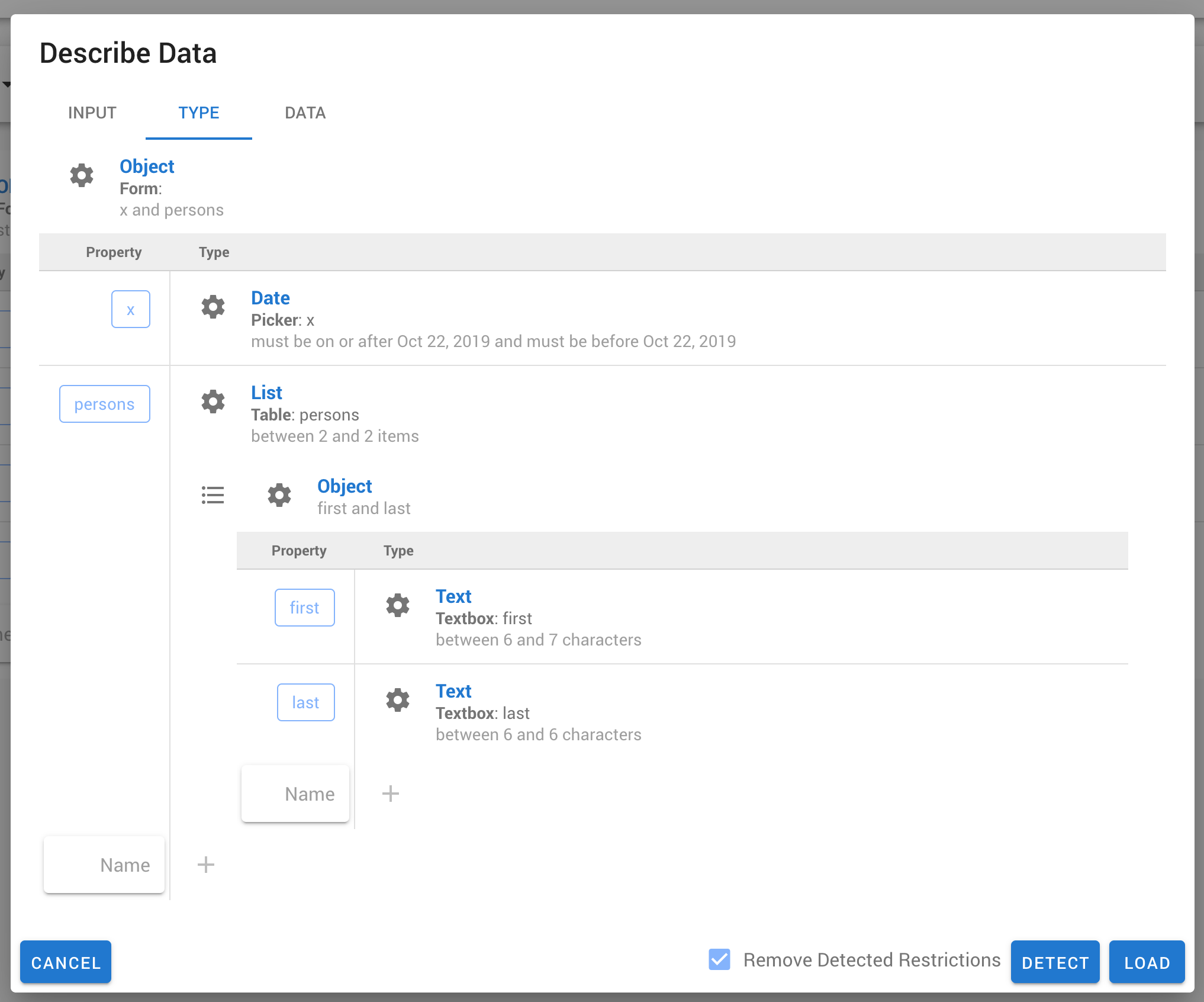Click list items icon under persons
1204x1002 pixels.
213,495
